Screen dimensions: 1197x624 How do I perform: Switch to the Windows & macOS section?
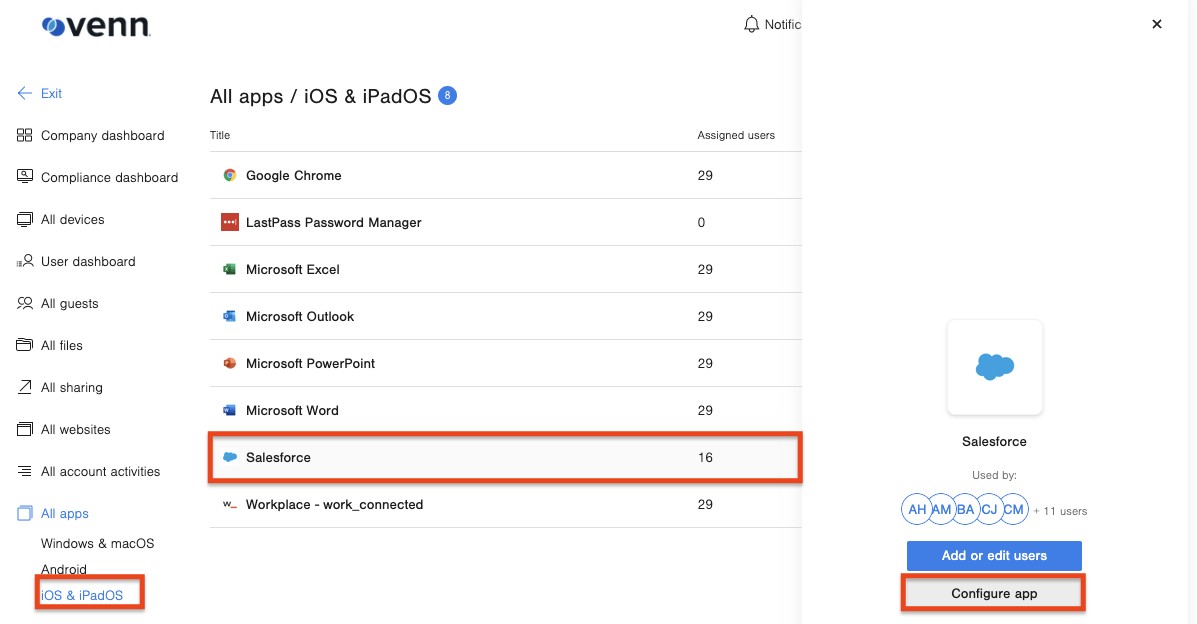coord(97,543)
